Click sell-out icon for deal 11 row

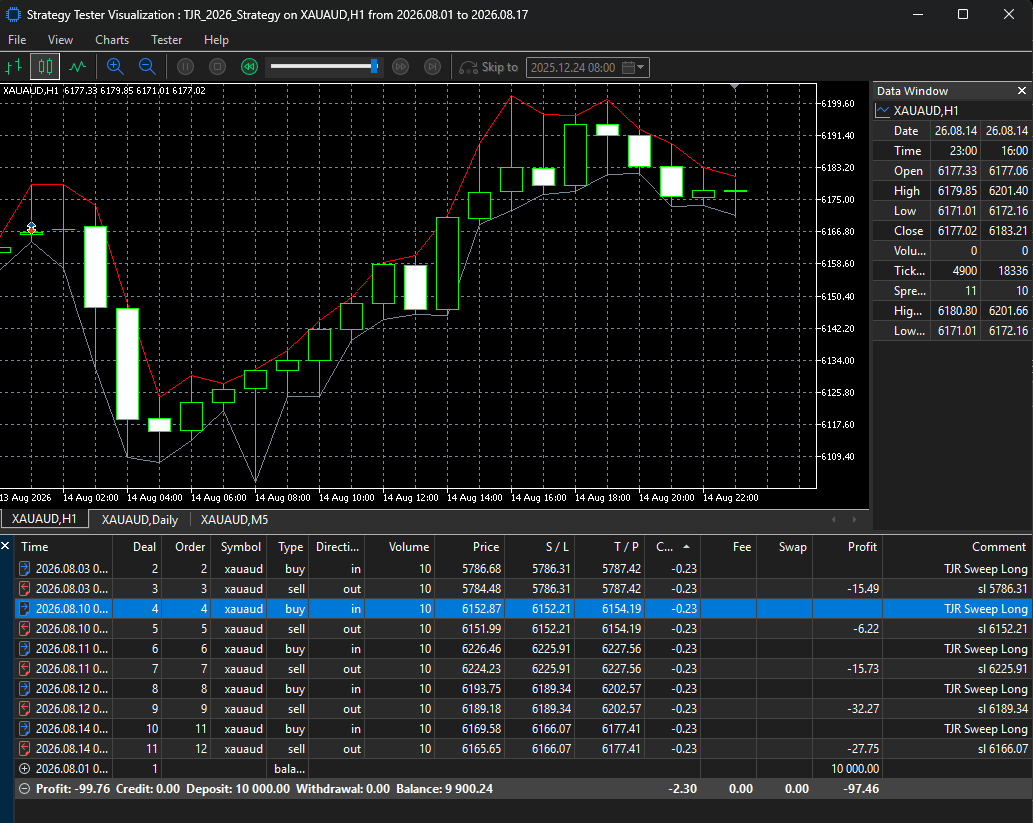[x=24, y=749]
